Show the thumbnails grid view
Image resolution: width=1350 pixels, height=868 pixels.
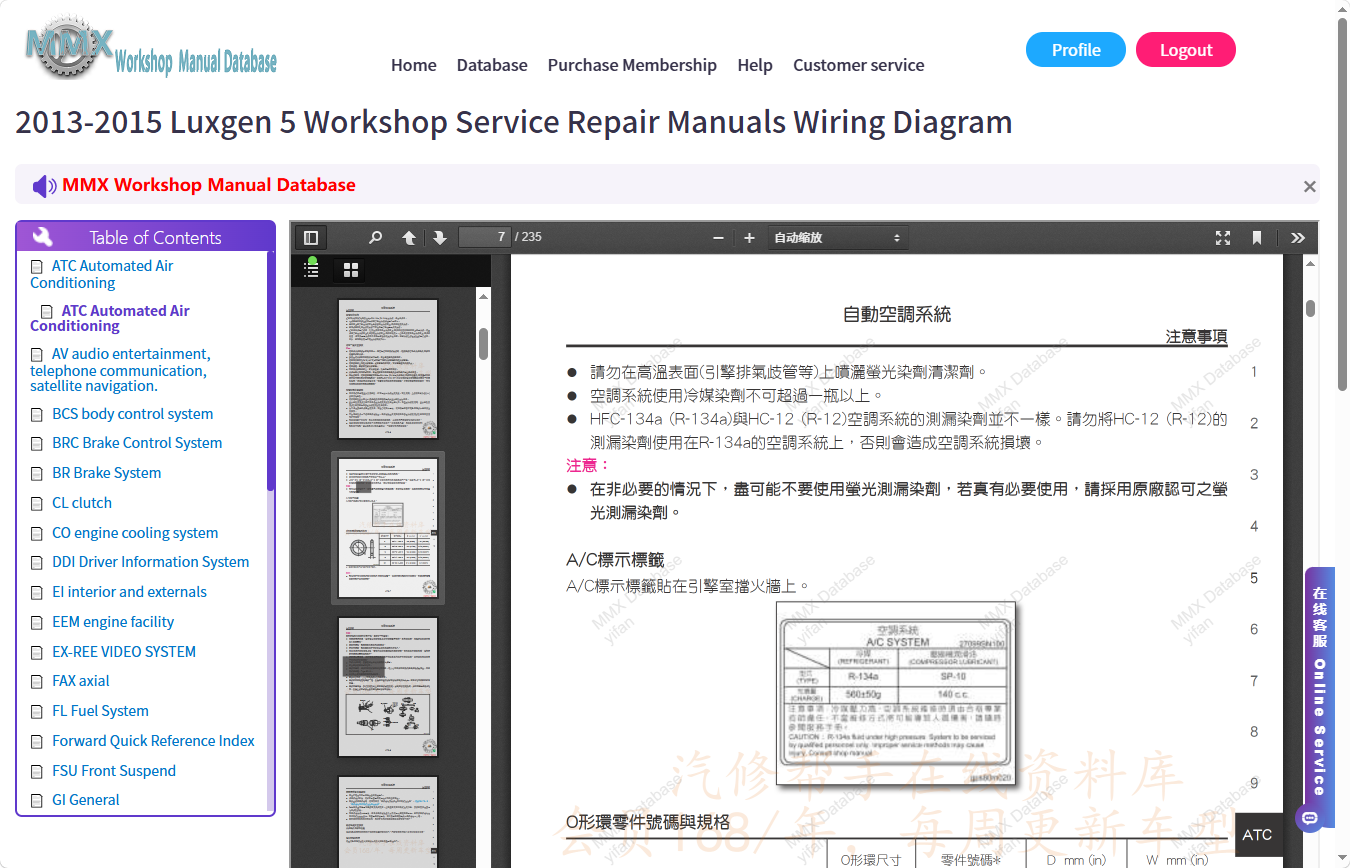[351, 270]
